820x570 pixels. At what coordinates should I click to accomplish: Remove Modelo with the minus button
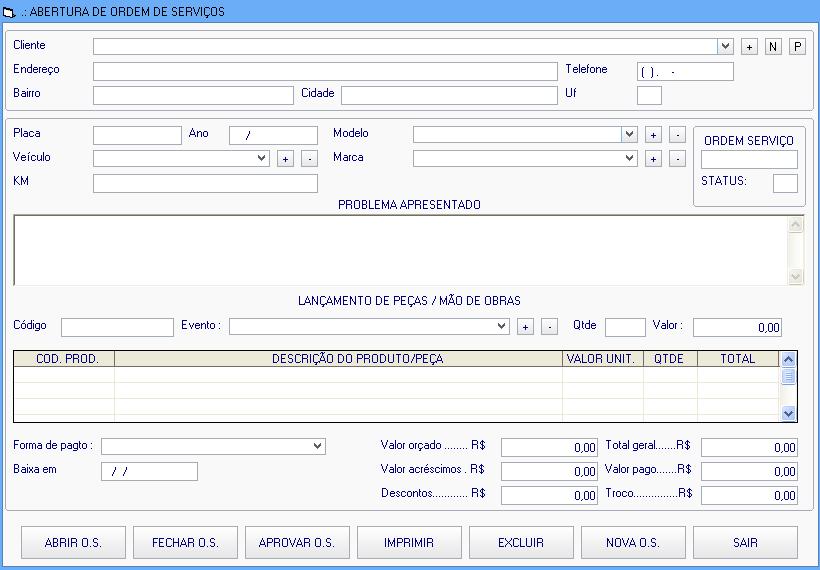click(x=677, y=135)
